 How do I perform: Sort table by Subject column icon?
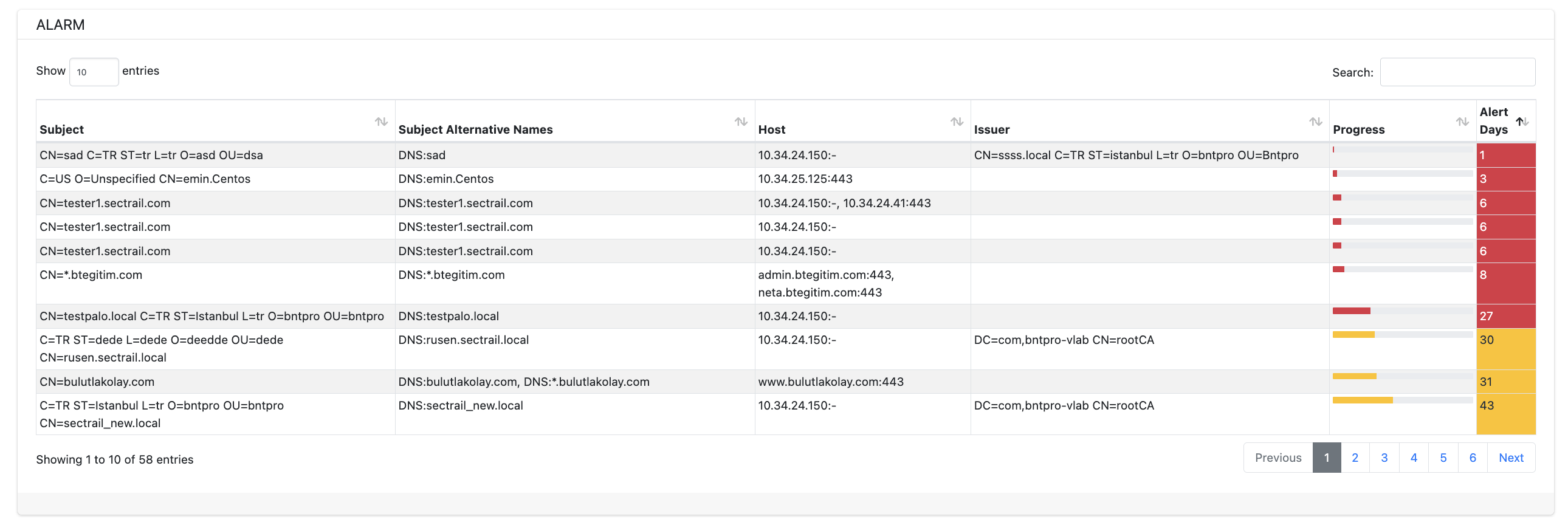pos(381,122)
